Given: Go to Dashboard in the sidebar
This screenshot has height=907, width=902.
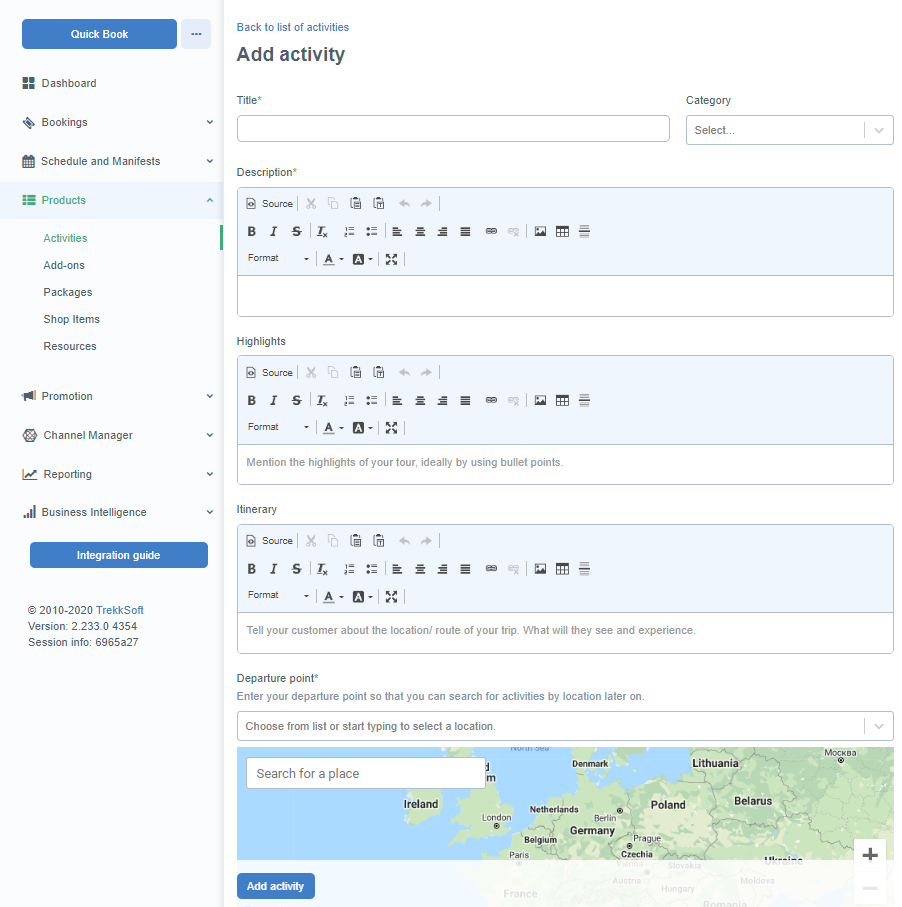Looking at the screenshot, I should tap(69, 83).
